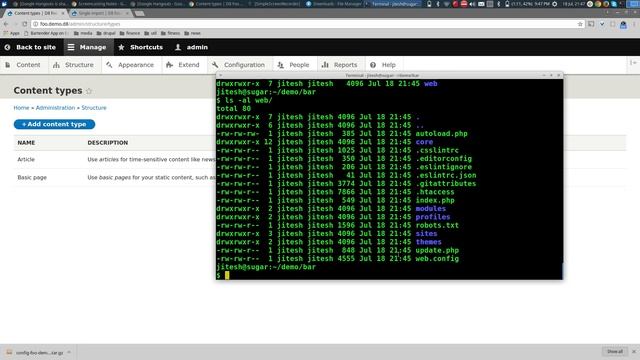Click the volume speaker tray icon
This screenshot has height=360, width=640.
tap(472, 4)
